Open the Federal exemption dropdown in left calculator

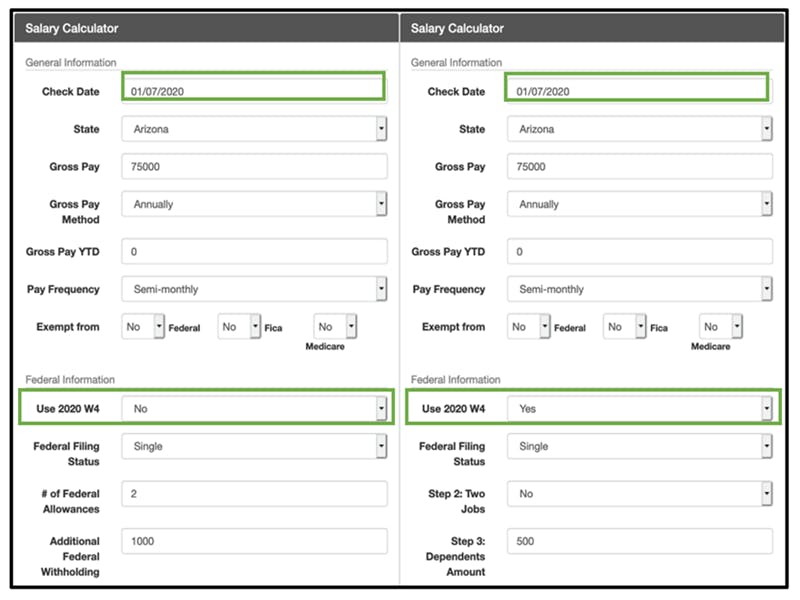tap(143, 327)
